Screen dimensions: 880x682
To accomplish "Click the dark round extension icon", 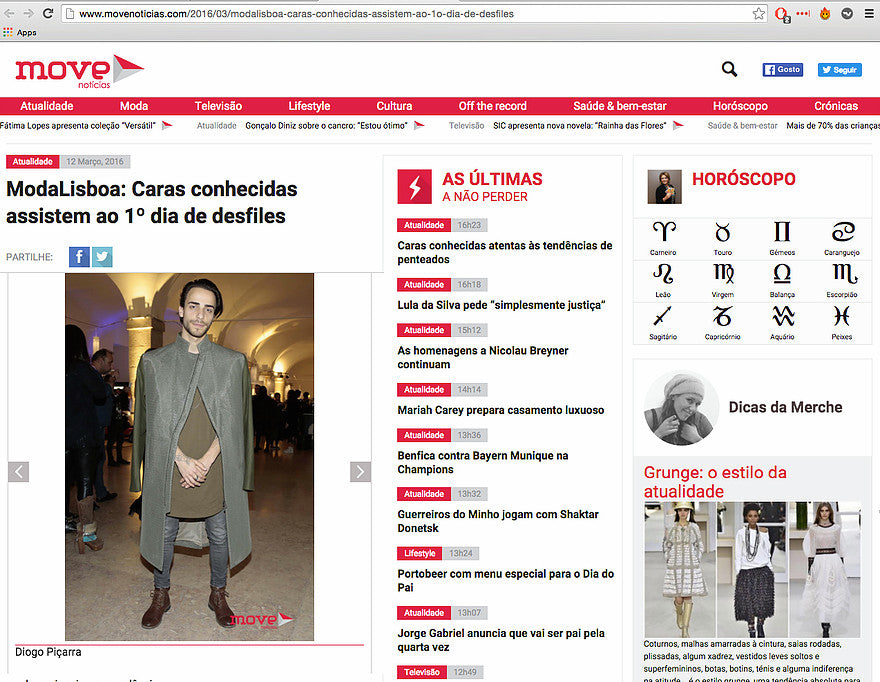I will (847, 13).
